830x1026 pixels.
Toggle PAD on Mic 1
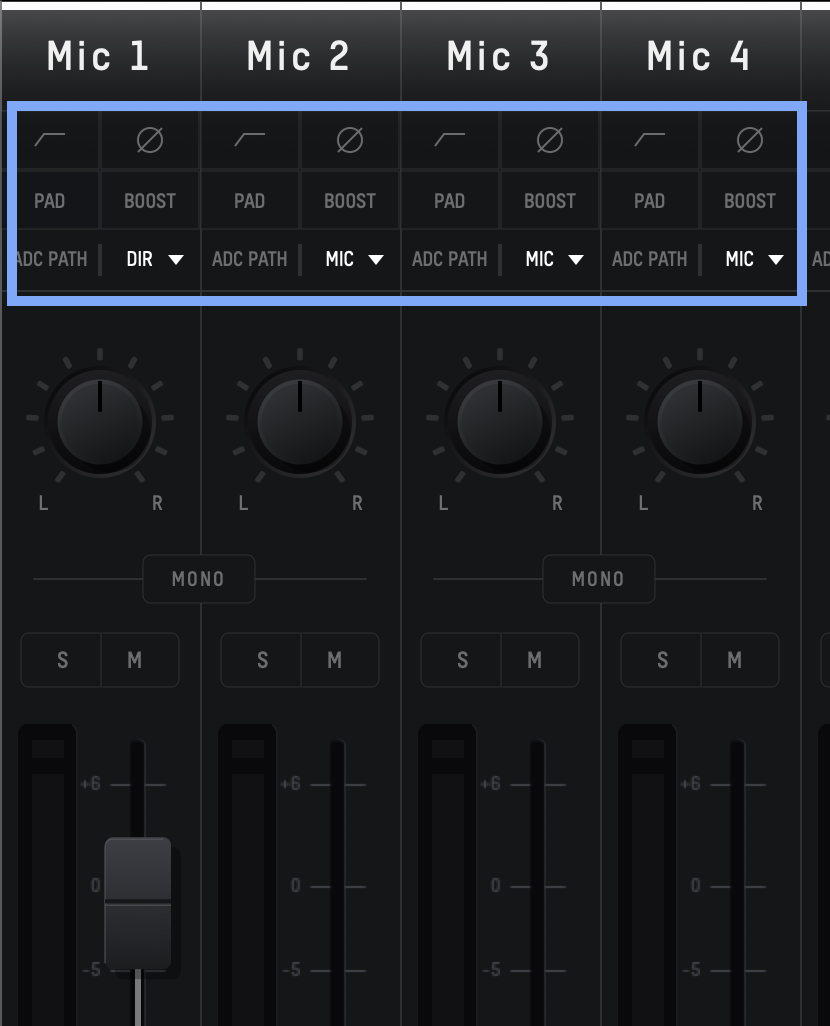pyautogui.click(x=50, y=200)
